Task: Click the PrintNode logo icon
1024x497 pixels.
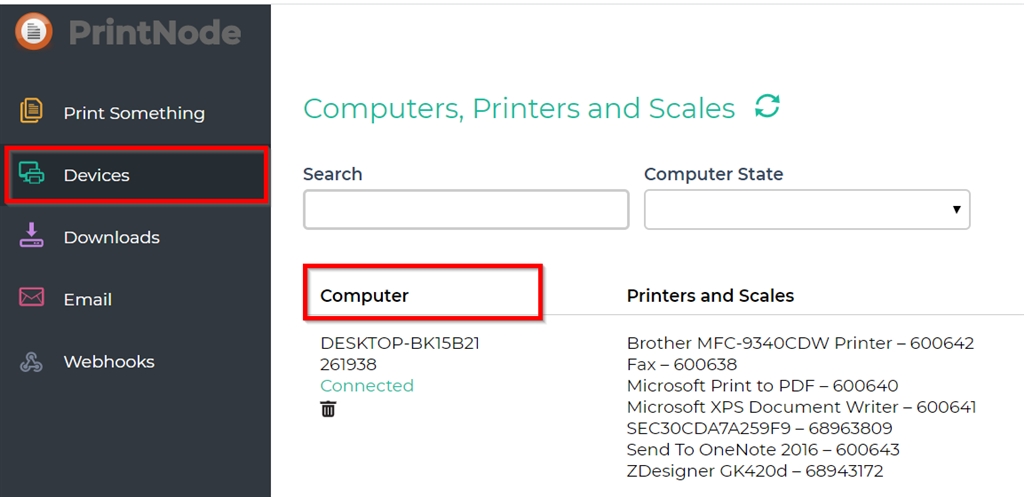Action: pyautogui.click(x=33, y=31)
